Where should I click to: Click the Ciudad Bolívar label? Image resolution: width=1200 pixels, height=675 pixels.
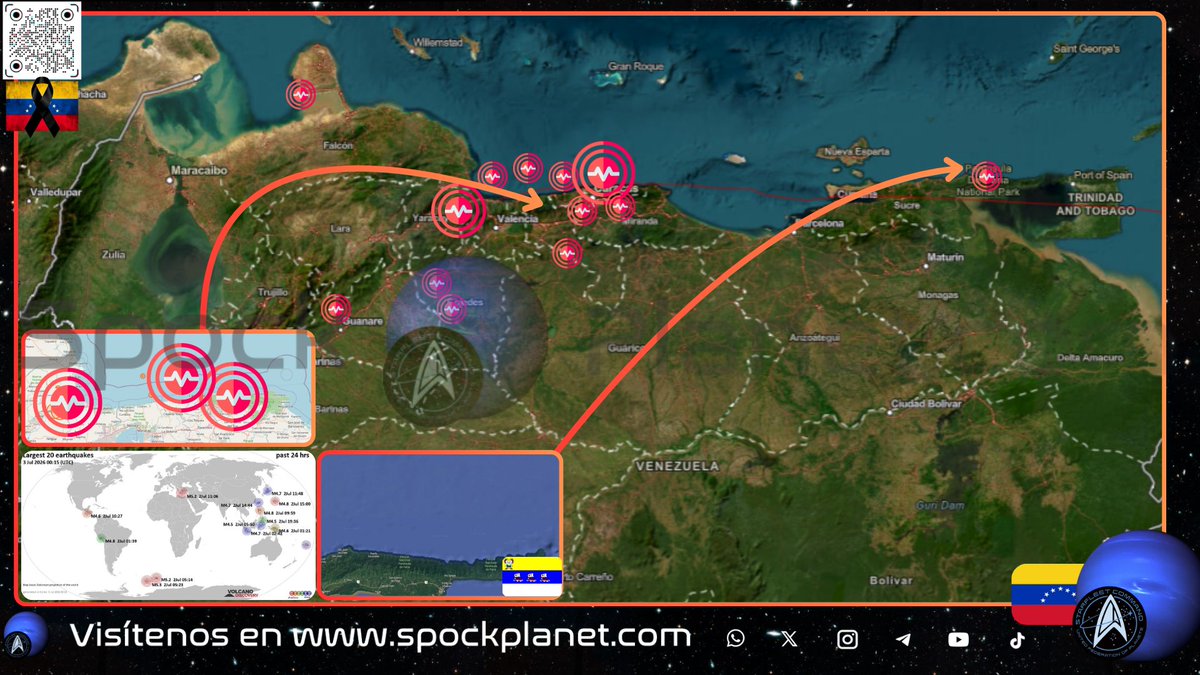(927, 404)
